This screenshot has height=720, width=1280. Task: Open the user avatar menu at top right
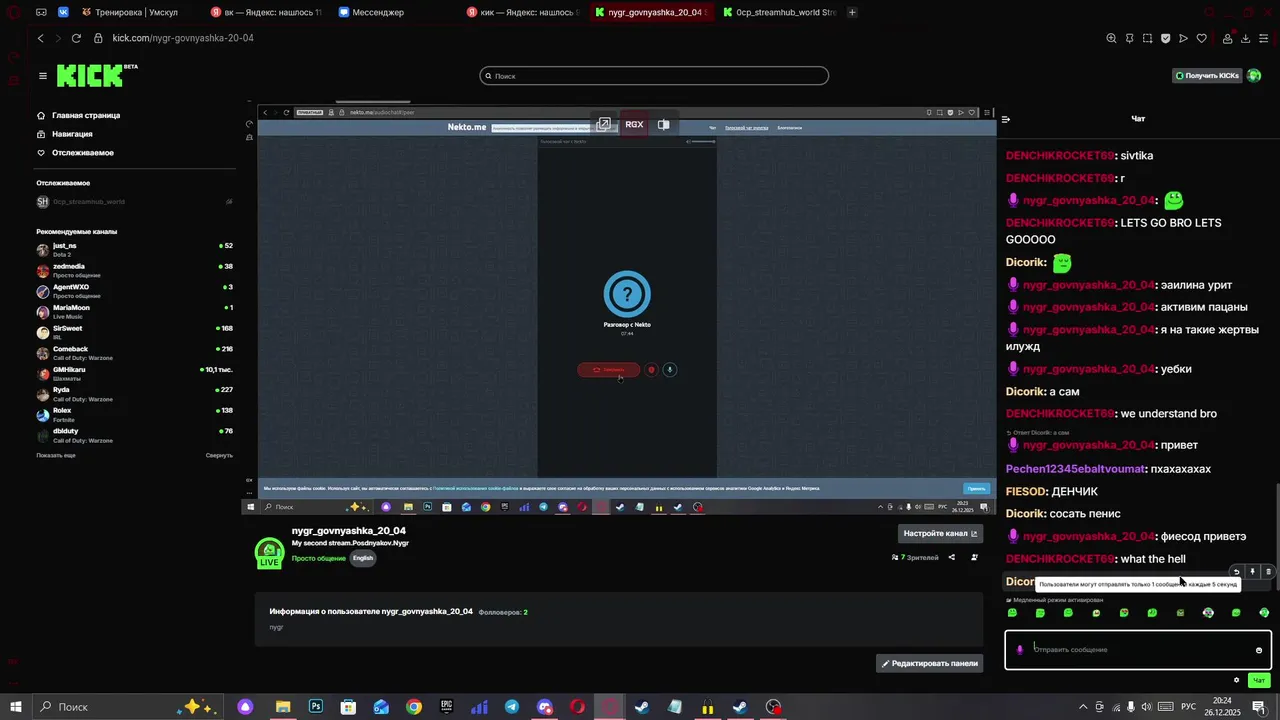pyautogui.click(x=1254, y=76)
